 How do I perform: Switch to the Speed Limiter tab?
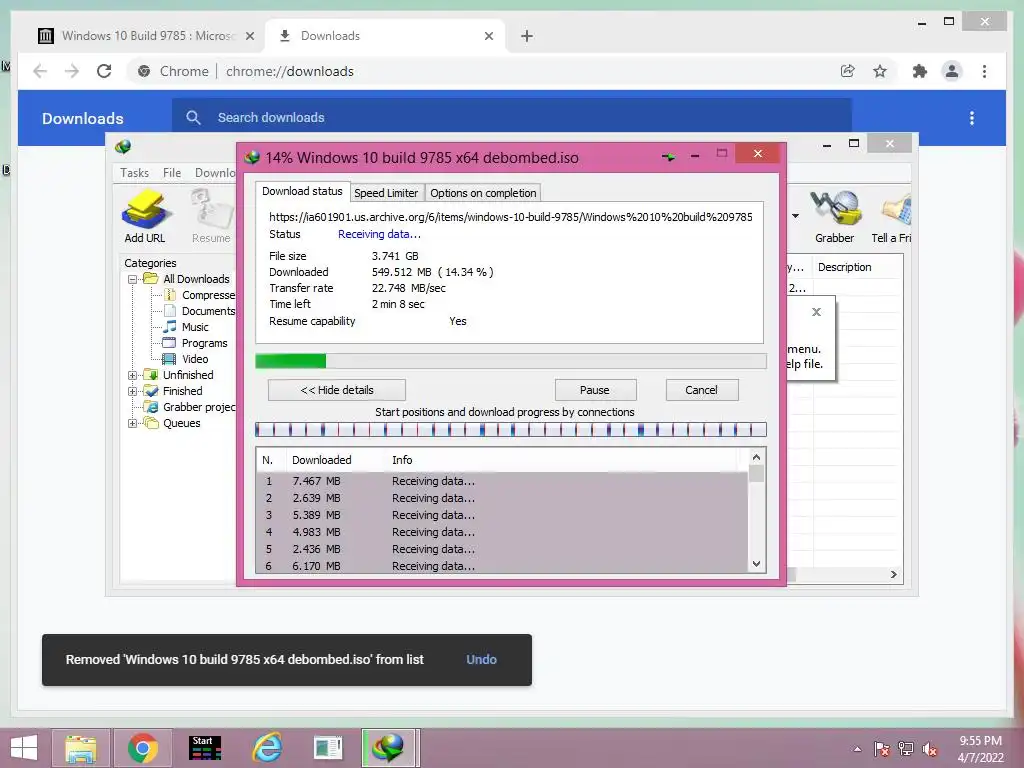(386, 193)
